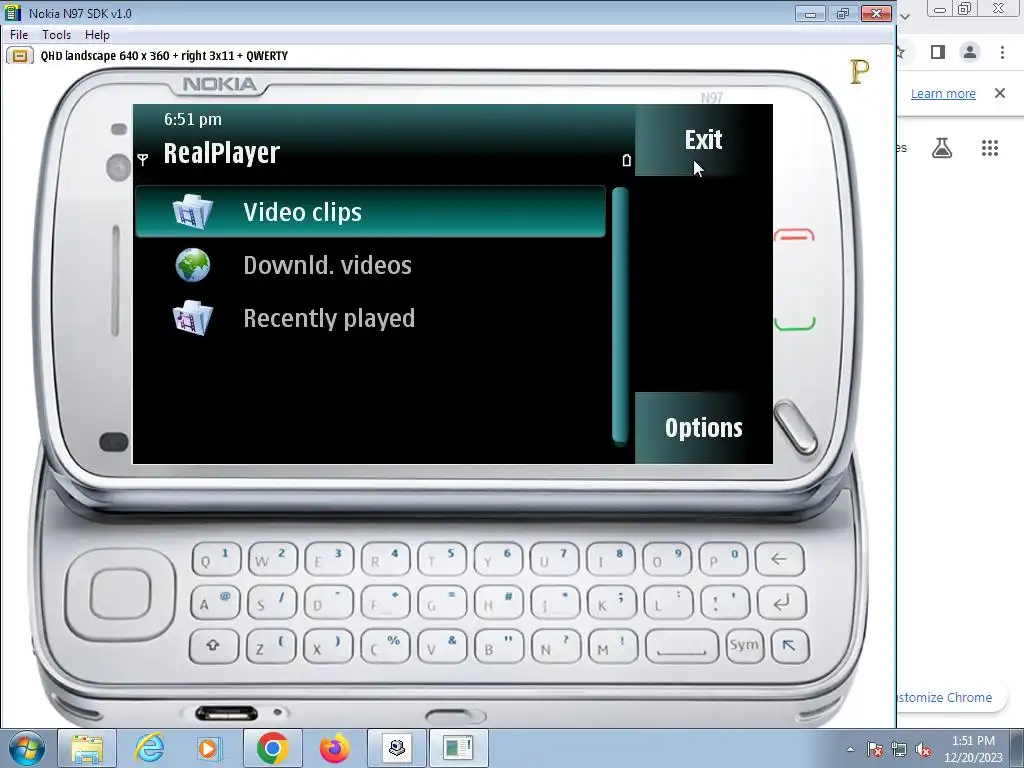Screen dimensions: 1024x768
Task: Click the Z key on the keyboard
Action: [270, 646]
